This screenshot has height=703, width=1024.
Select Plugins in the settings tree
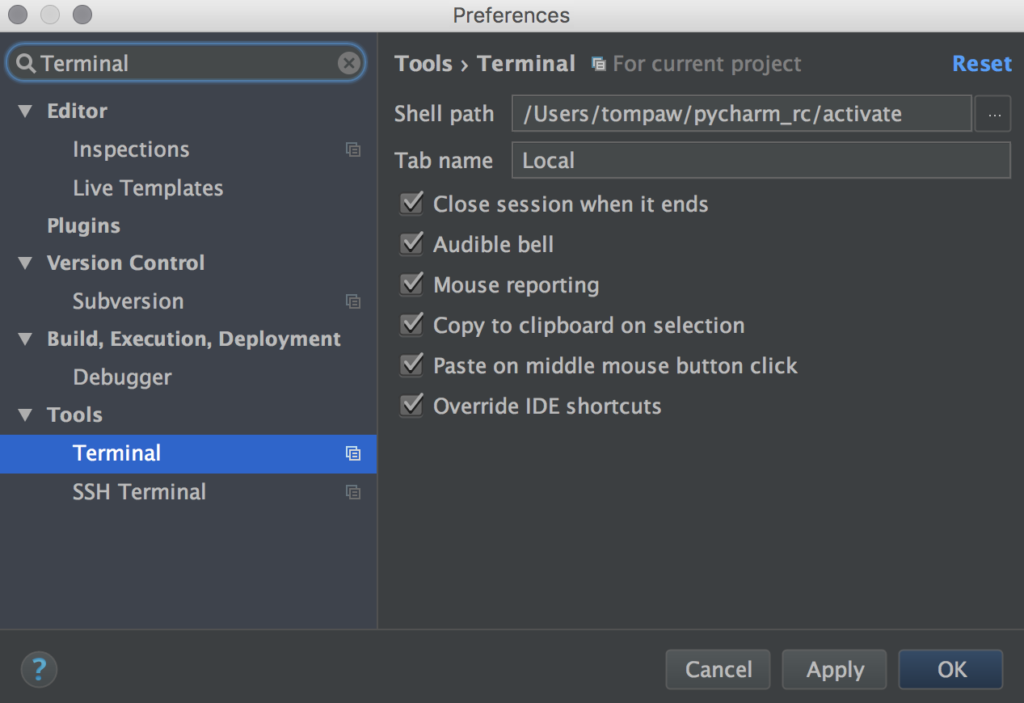[x=83, y=225]
